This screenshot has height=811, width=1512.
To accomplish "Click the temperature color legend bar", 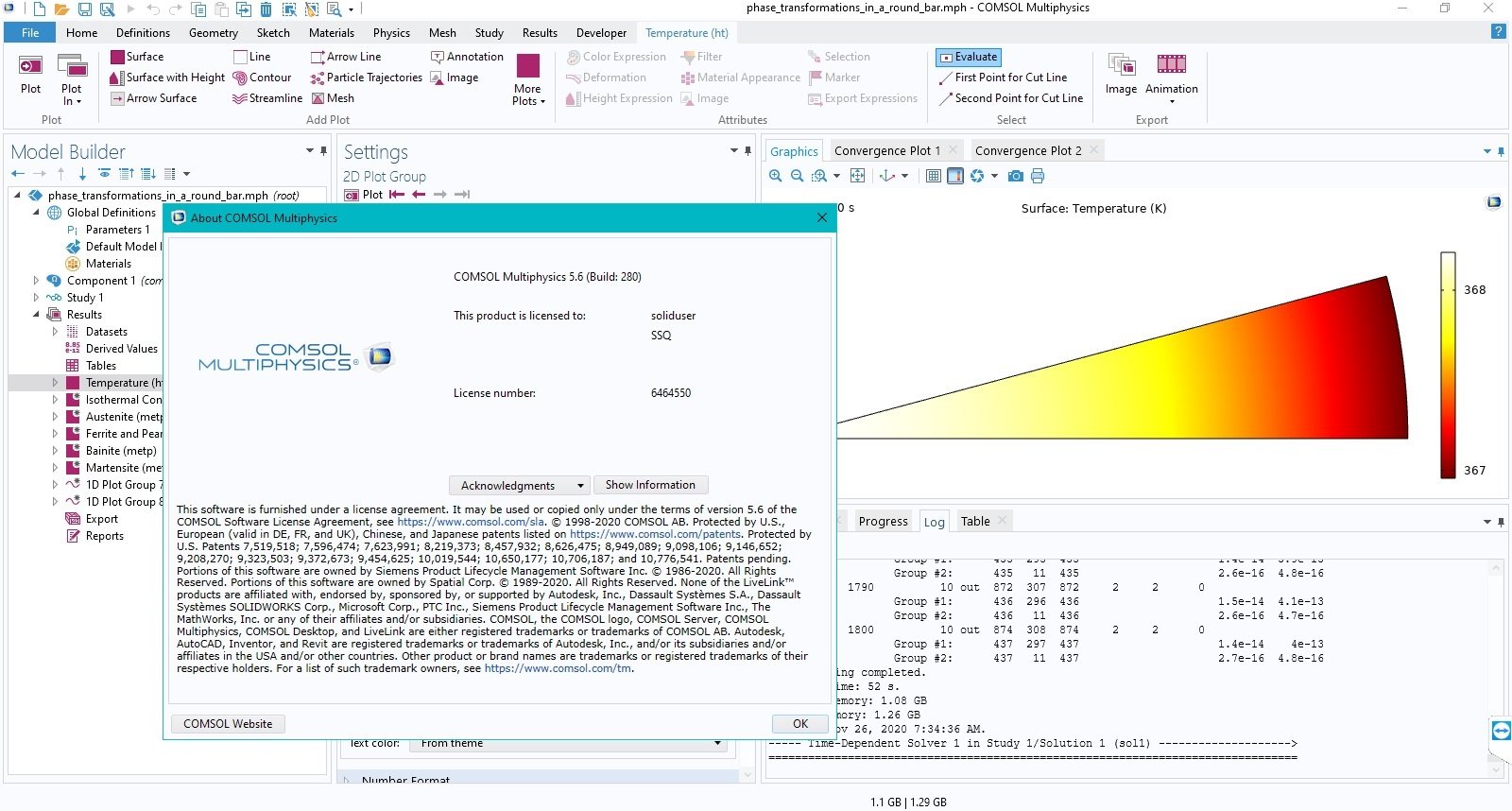I will tap(1448, 365).
